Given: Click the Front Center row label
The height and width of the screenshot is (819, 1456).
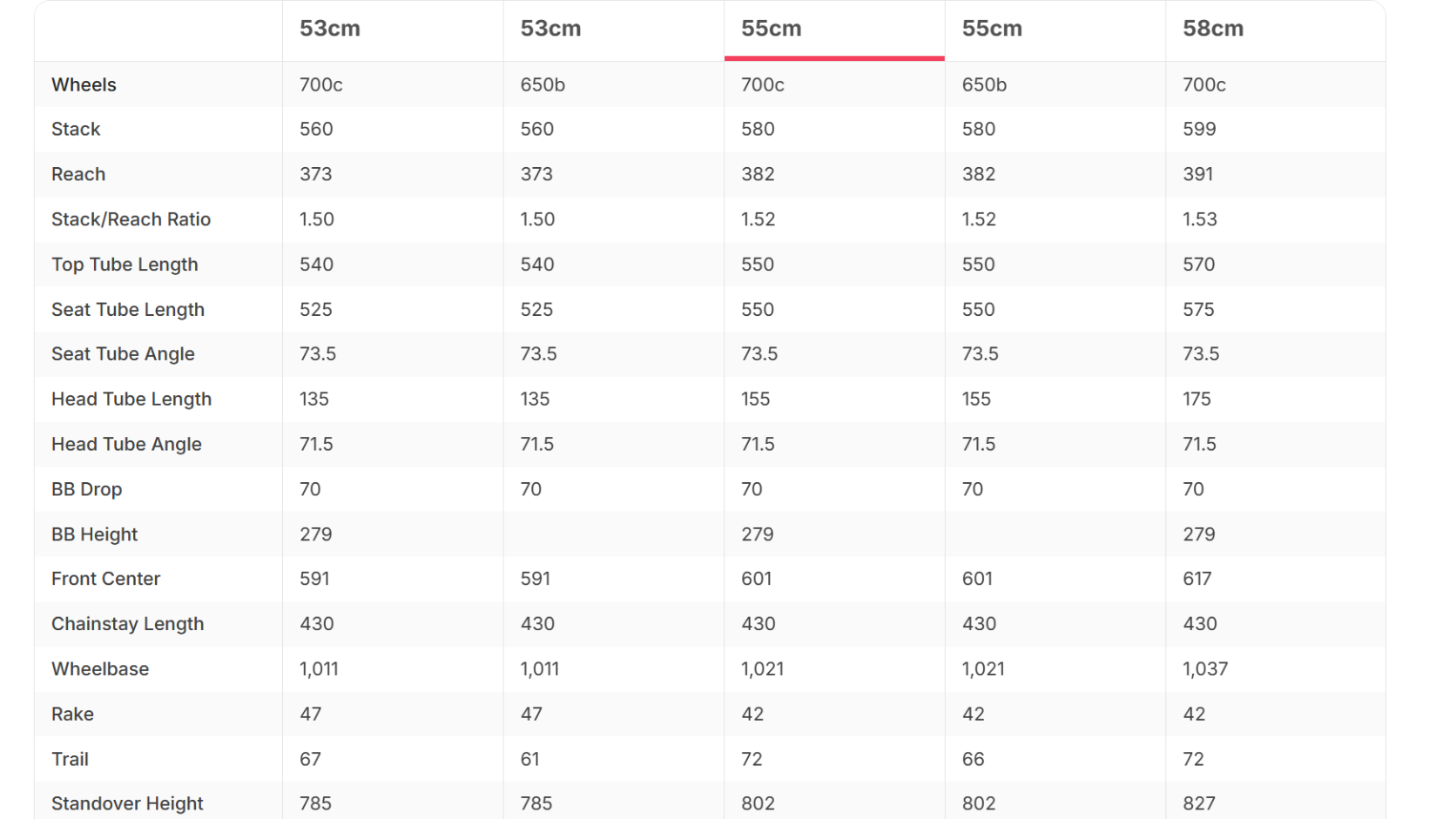Looking at the screenshot, I should click(x=105, y=579).
